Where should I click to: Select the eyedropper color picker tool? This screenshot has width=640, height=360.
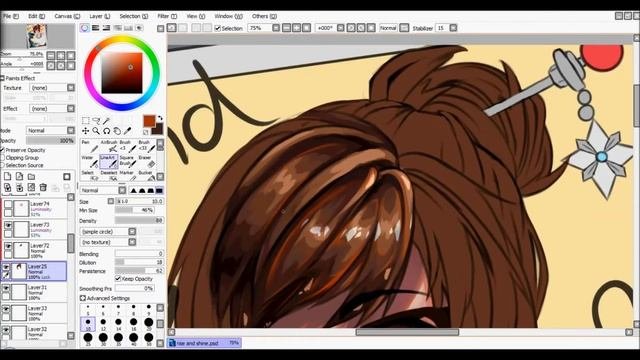click(128, 131)
